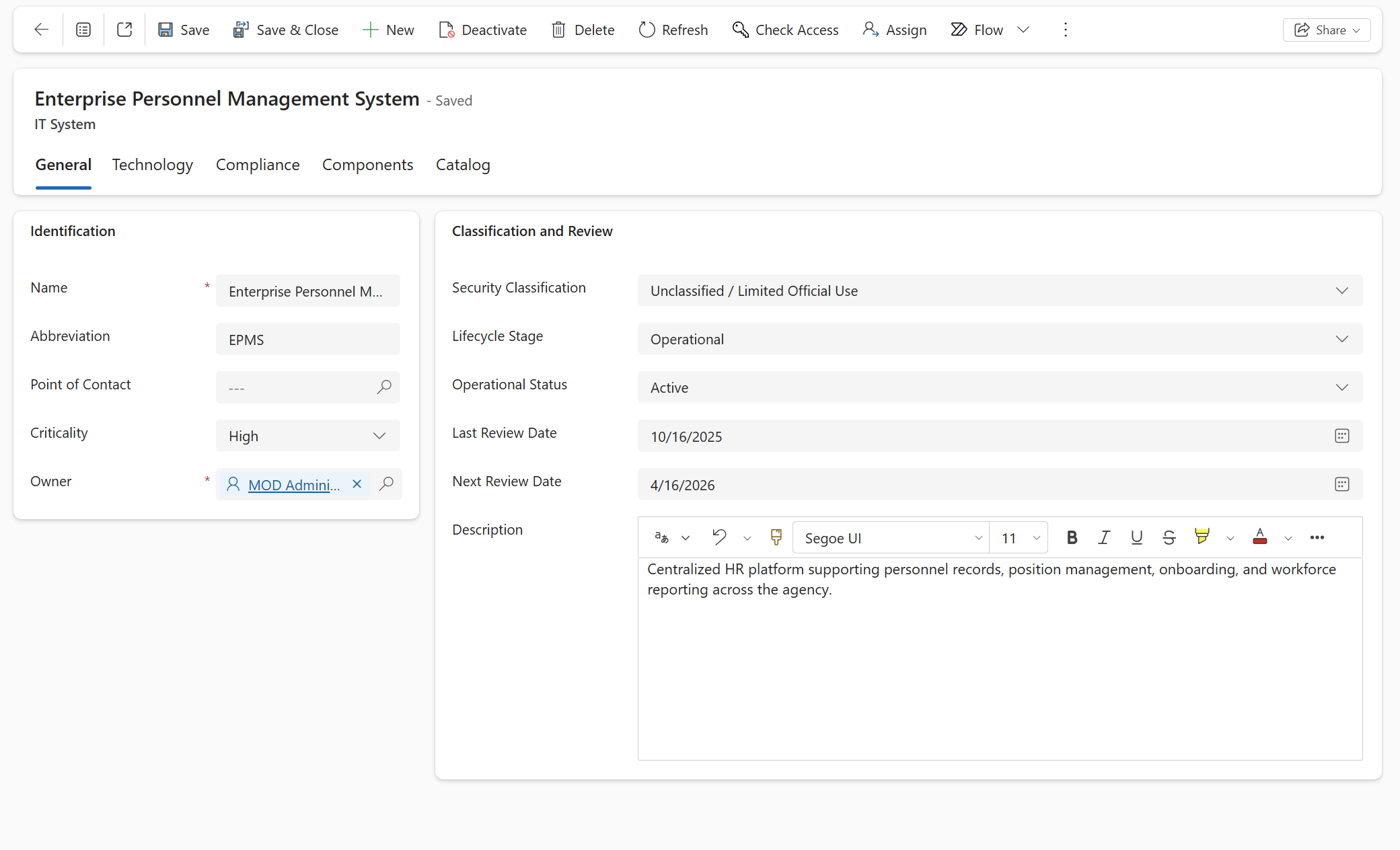Click the red font color button
1400x850 pixels.
point(1259,537)
